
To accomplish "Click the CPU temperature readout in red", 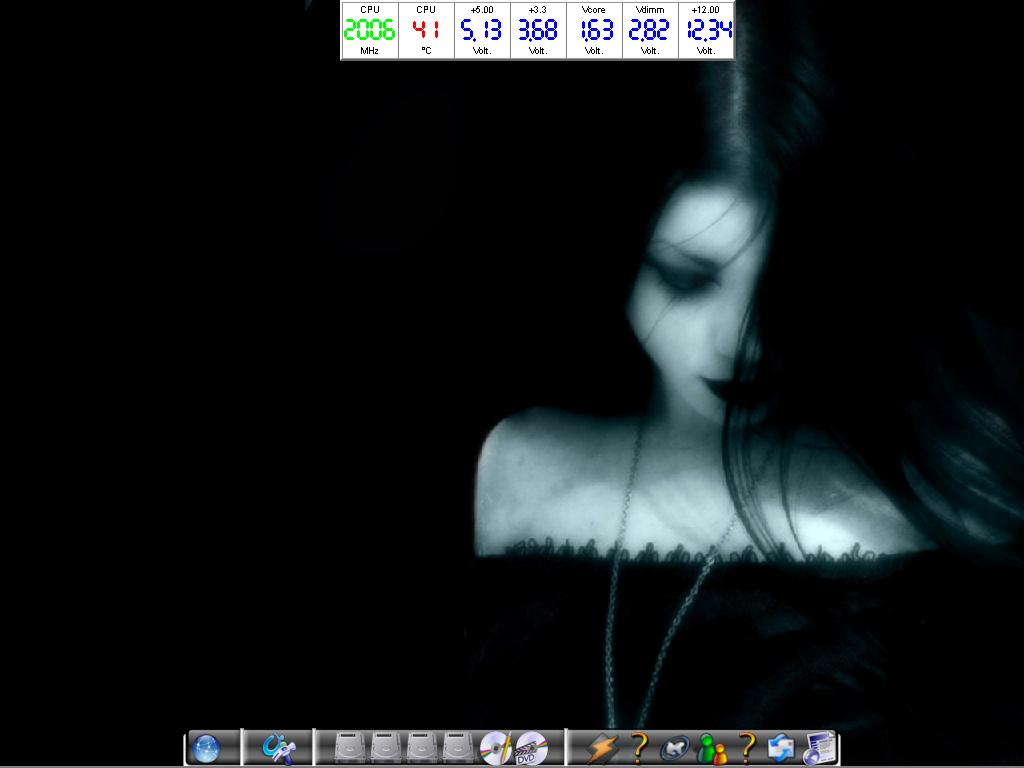I will pos(426,31).
